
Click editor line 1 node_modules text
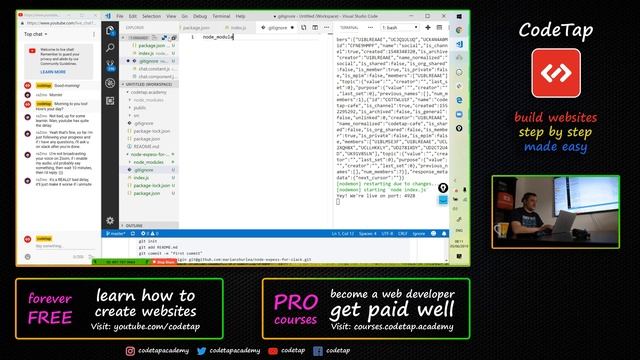point(218,37)
